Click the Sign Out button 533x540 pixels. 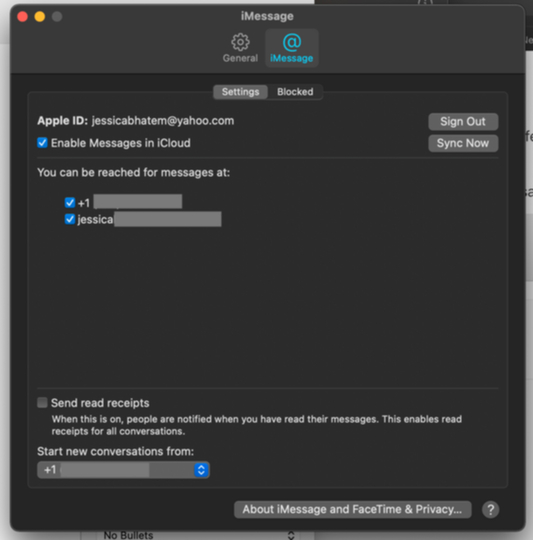pos(463,122)
